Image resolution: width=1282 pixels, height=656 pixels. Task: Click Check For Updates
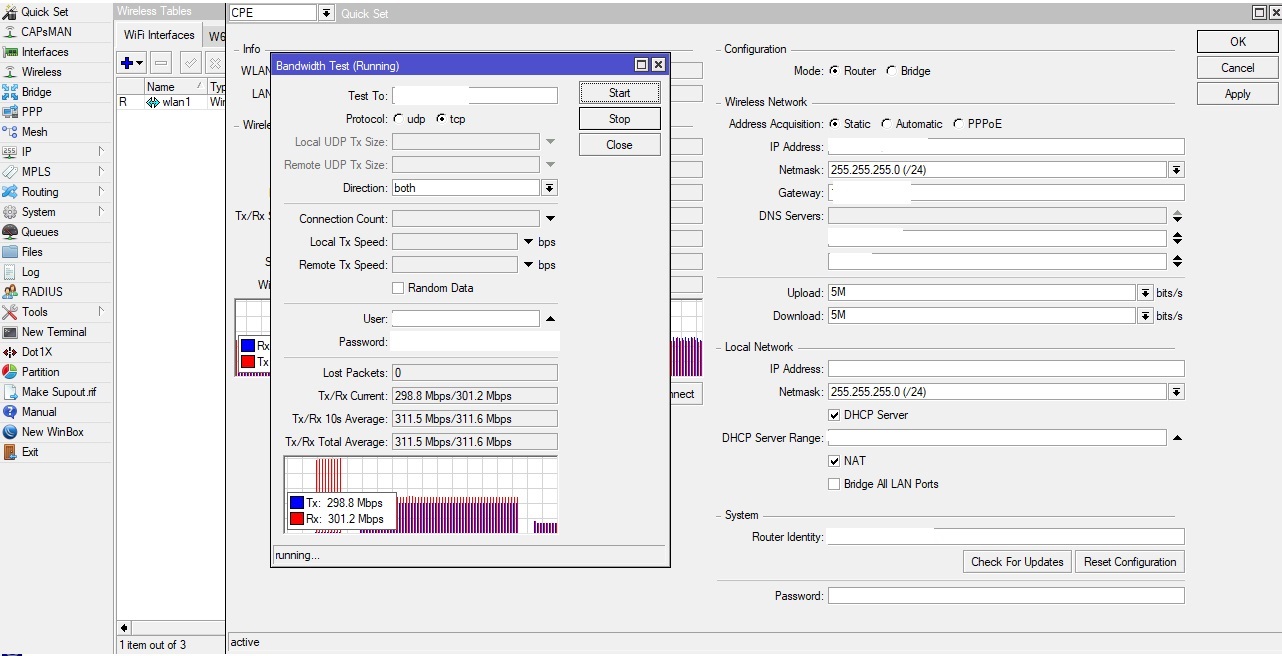[1016, 561]
